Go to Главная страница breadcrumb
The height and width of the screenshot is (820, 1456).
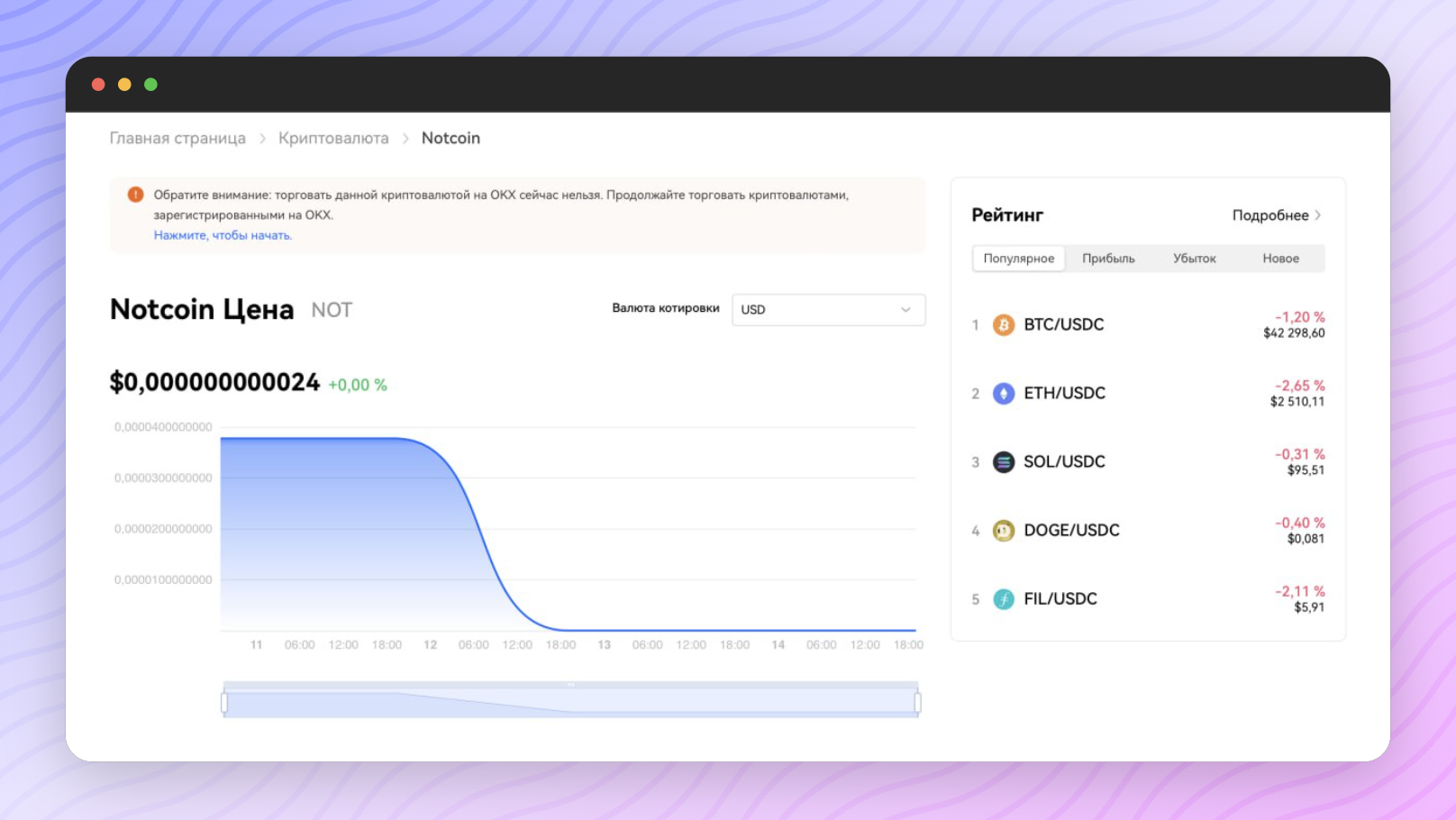177,138
